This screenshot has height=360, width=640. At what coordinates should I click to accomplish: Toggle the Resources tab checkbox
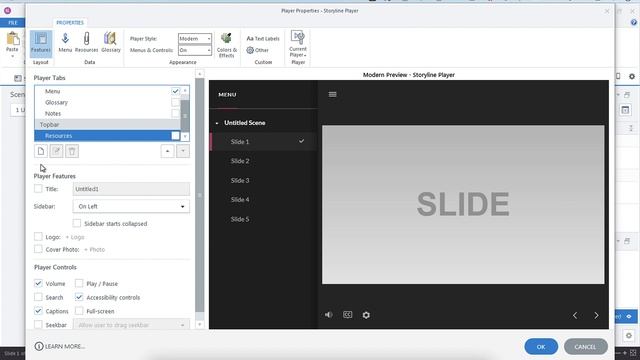(175, 136)
